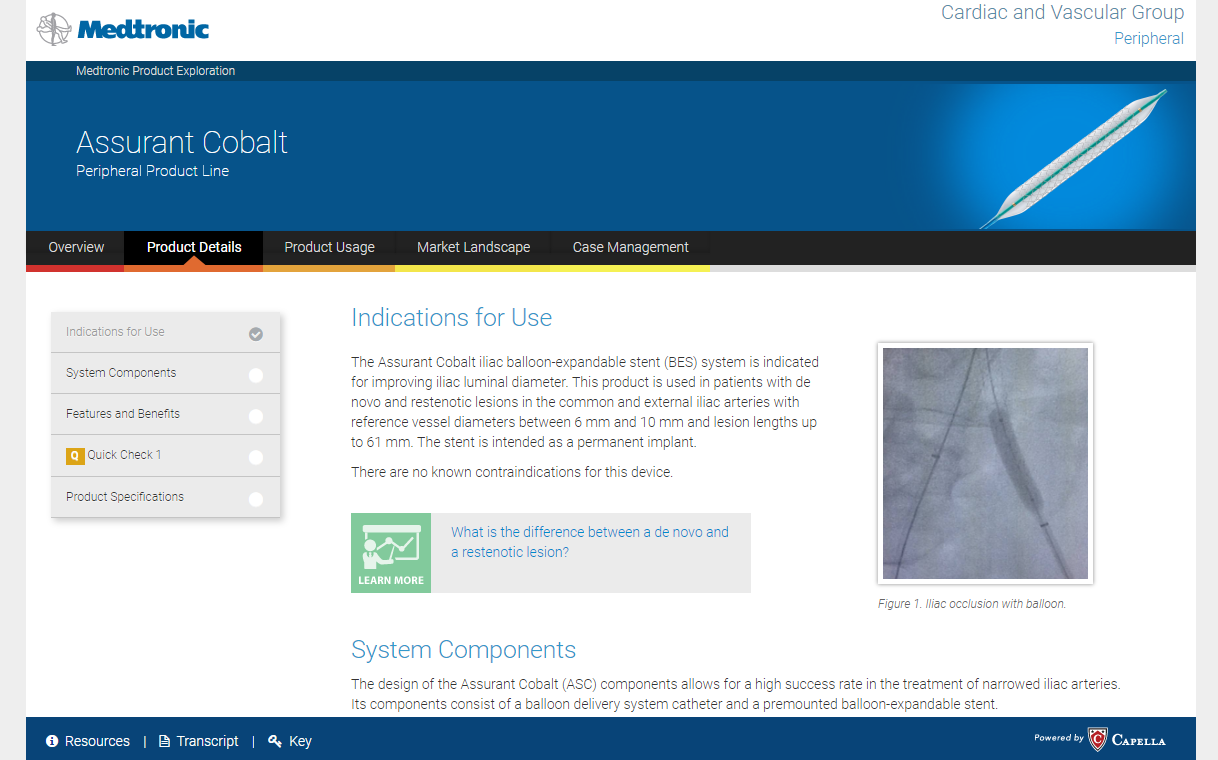
Task: Open the Overview tab
Action: [x=76, y=247]
